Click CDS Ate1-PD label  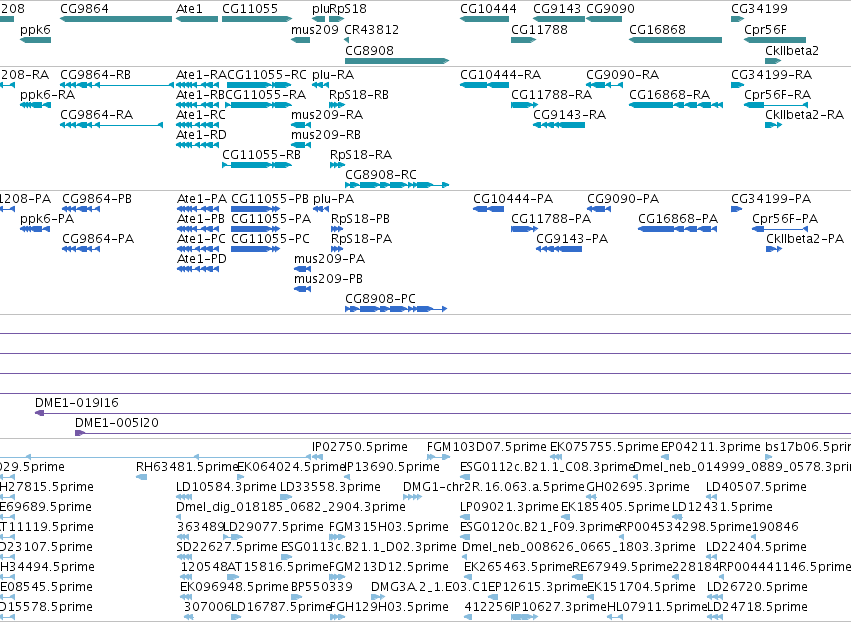(202, 259)
